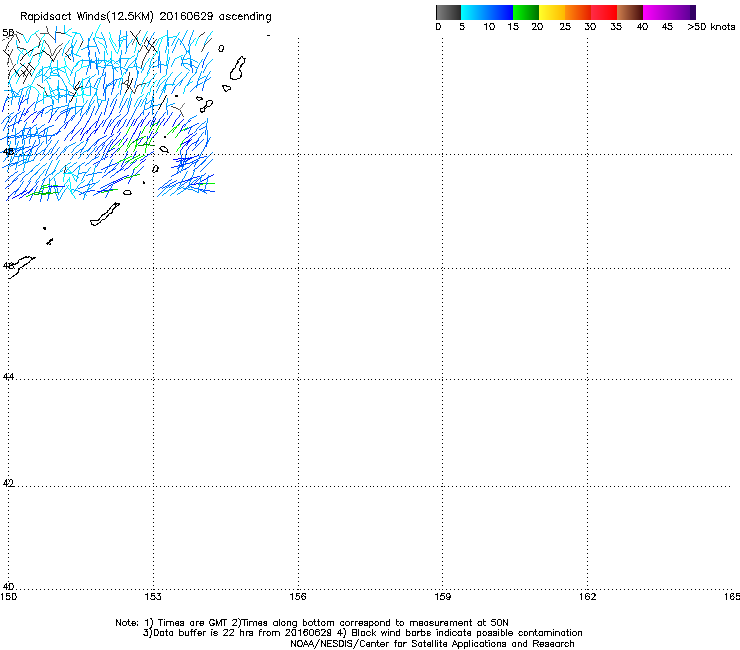Viewport: 740px width, 650px height.
Task: Click longitude label 162
Action: click(x=587, y=597)
